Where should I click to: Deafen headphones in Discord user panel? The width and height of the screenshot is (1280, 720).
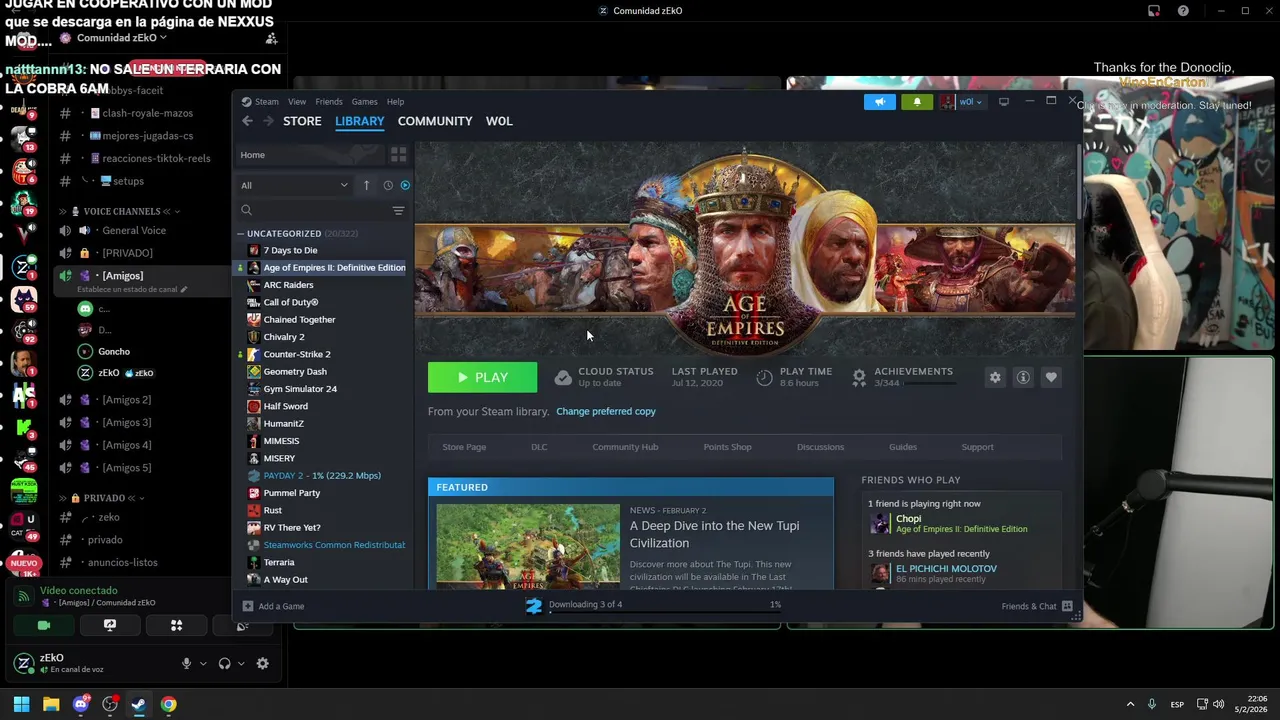225,663
